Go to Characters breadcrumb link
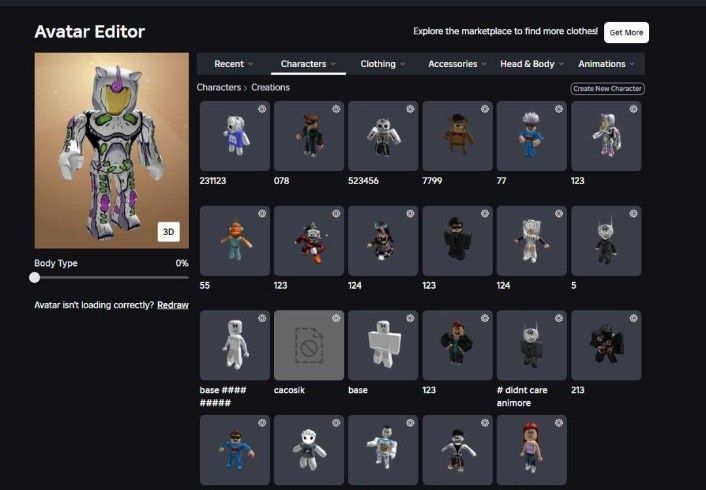706x490 pixels. pyautogui.click(x=218, y=87)
